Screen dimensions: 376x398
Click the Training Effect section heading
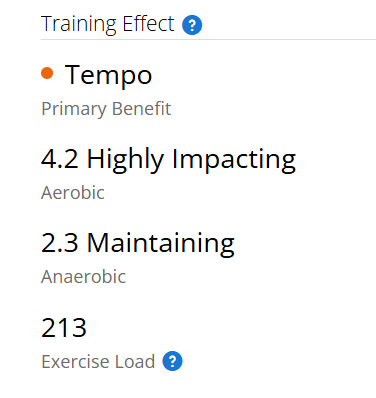coord(107,24)
